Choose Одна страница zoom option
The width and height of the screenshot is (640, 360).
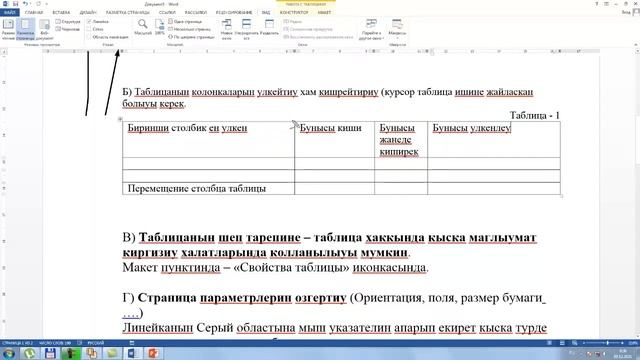(185, 22)
